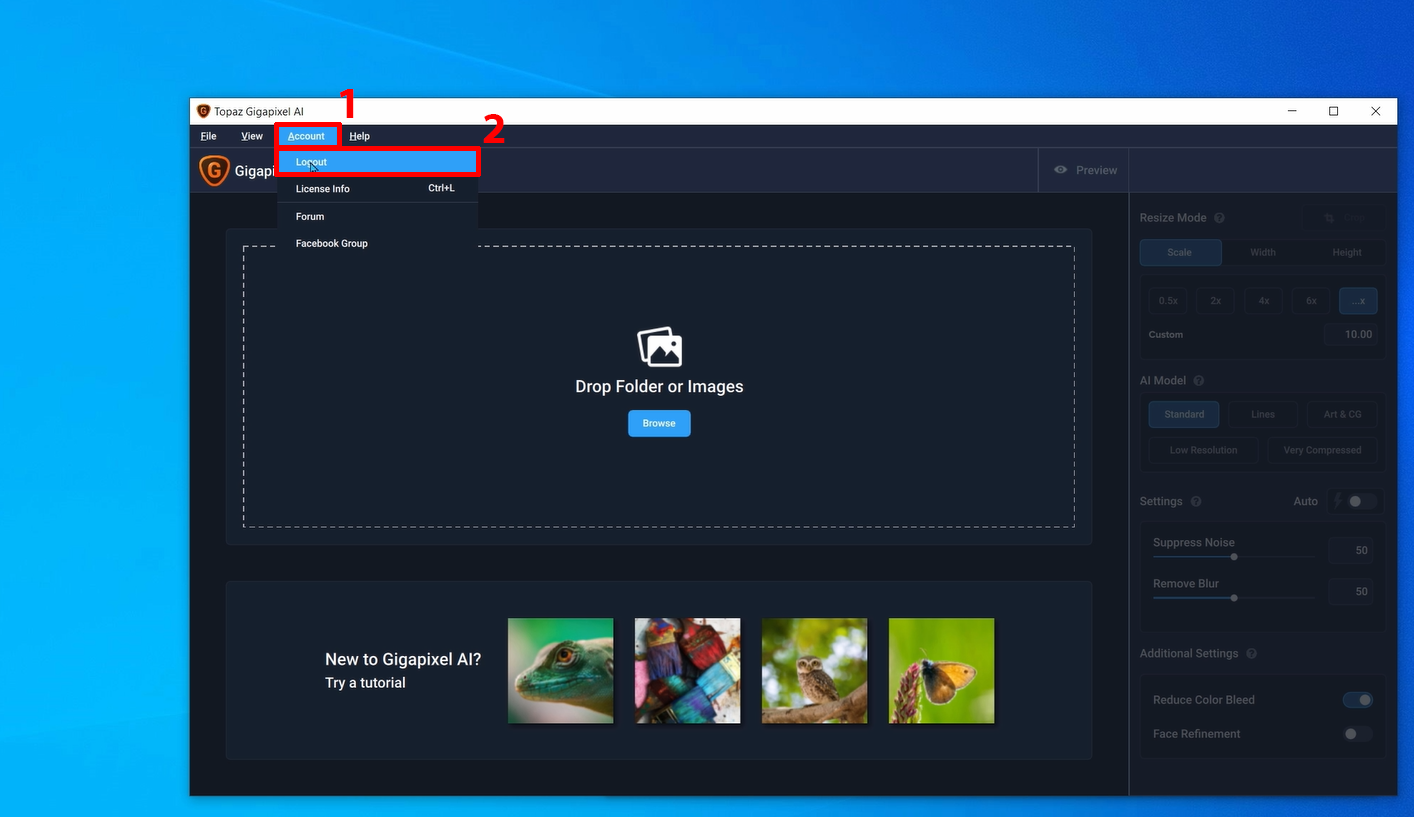This screenshot has width=1414, height=817.
Task: Close the Account menu via its header
Action: (x=306, y=136)
